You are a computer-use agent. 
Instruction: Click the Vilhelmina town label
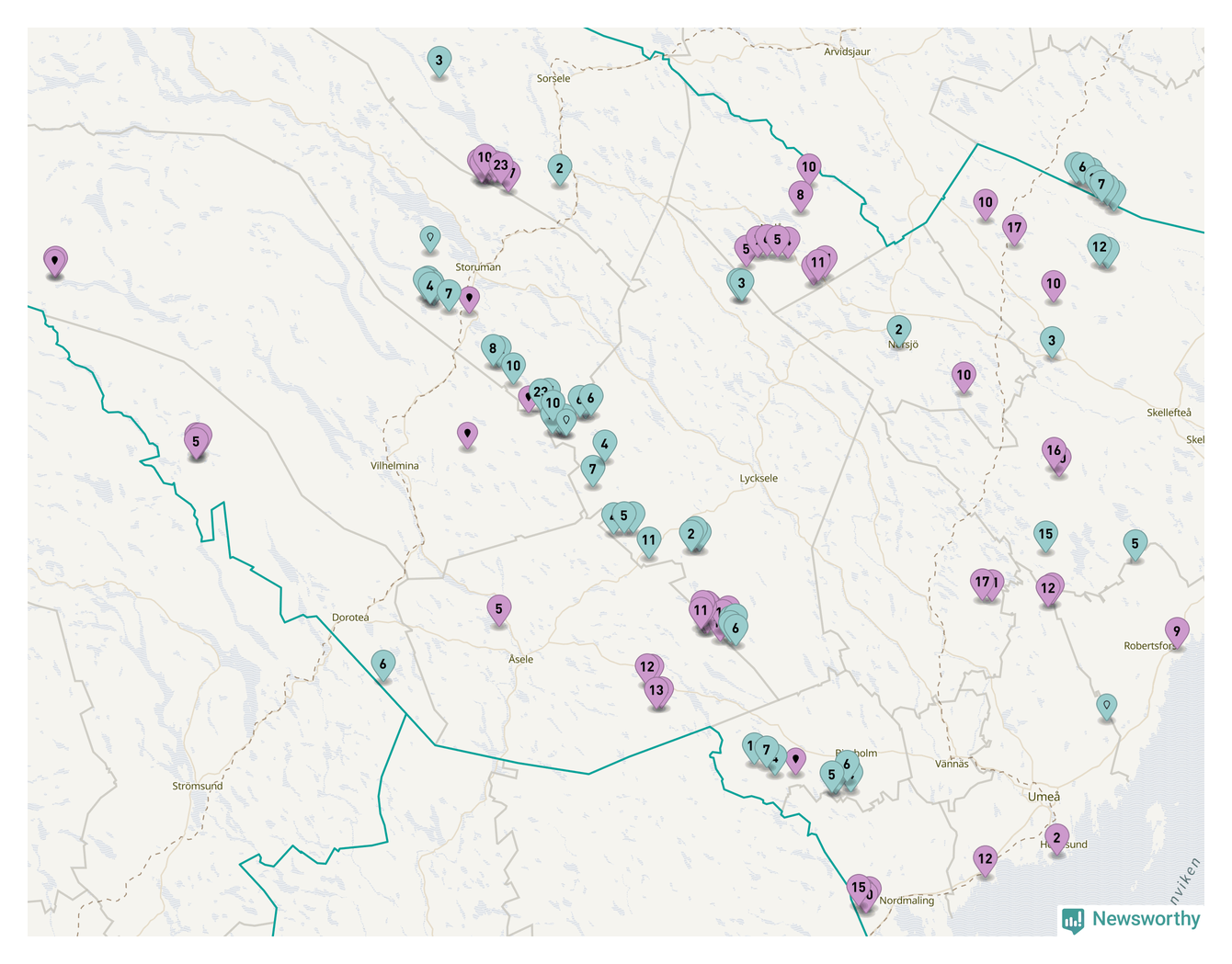(394, 465)
